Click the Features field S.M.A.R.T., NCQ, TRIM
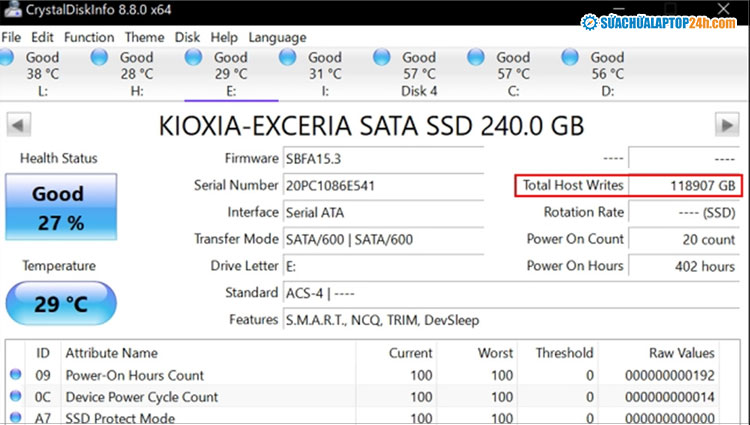Image resolution: width=750 pixels, height=425 pixels. [x=511, y=320]
